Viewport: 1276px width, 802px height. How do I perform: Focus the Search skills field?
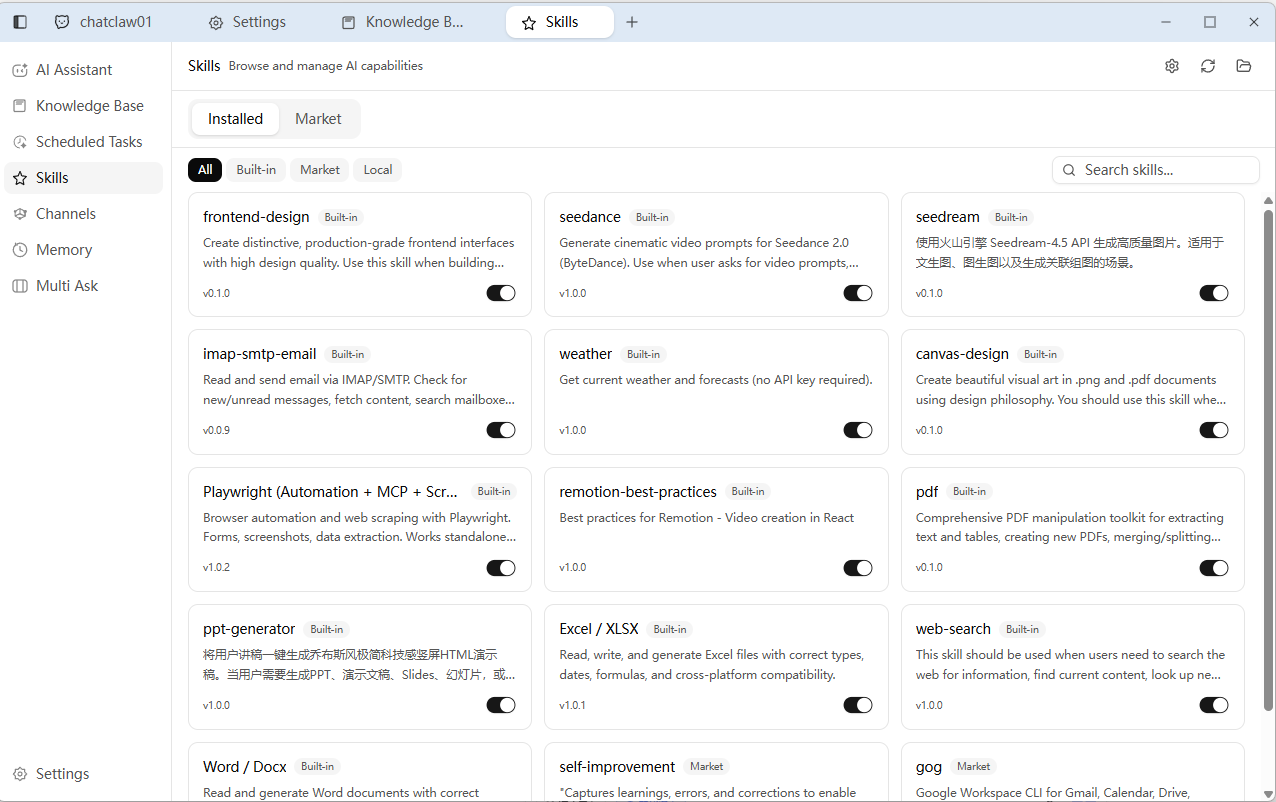(x=1156, y=170)
